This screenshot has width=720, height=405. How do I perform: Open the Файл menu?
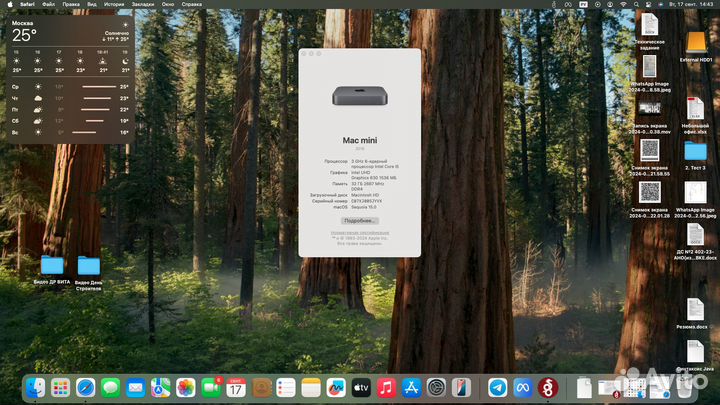coord(48,4)
